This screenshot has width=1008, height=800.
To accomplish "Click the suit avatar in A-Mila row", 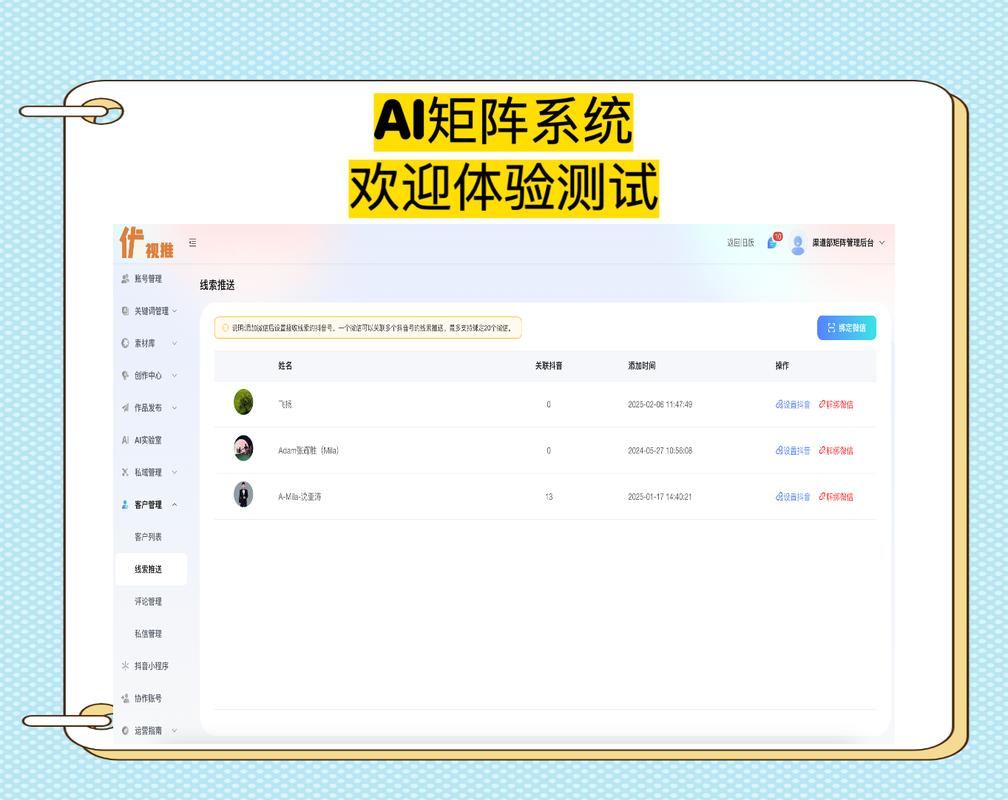I will (x=243, y=494).
